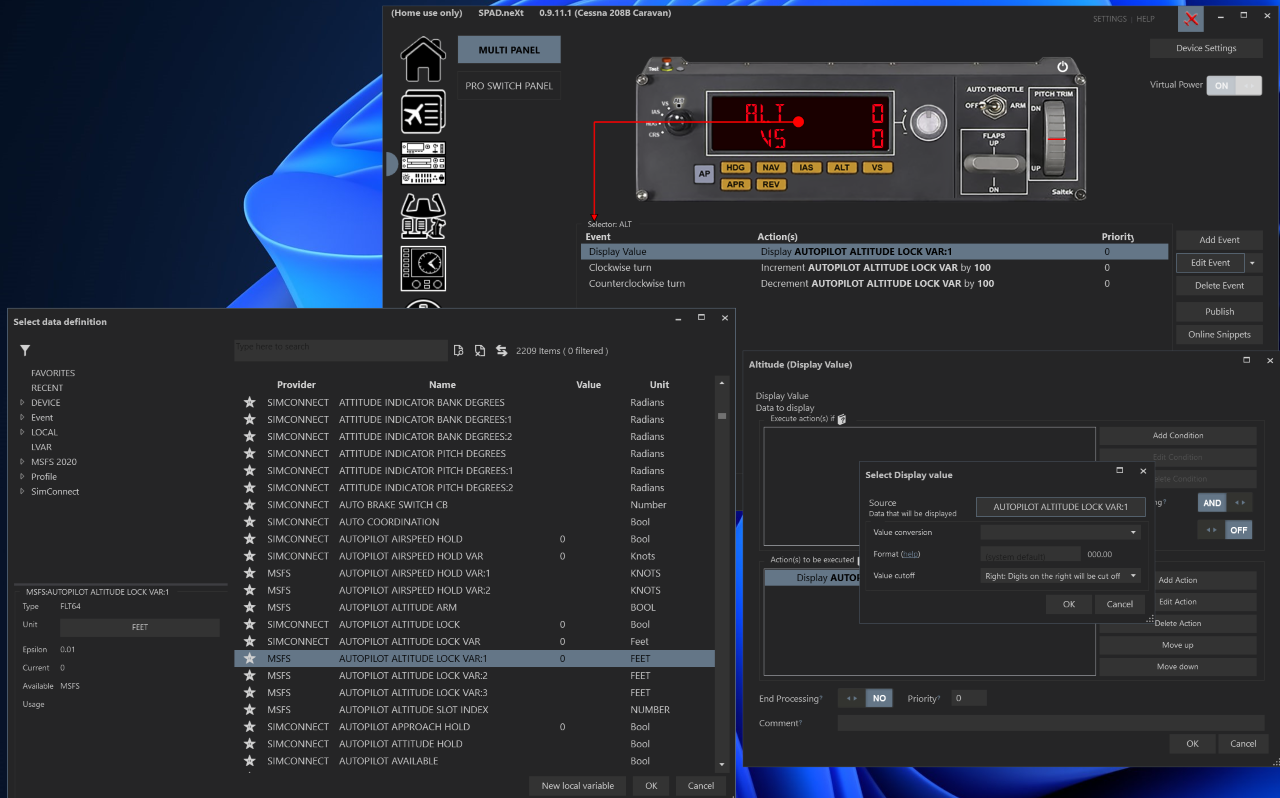
Task: Switch to MULTI PANEL tab
Action: pos(509,50)
